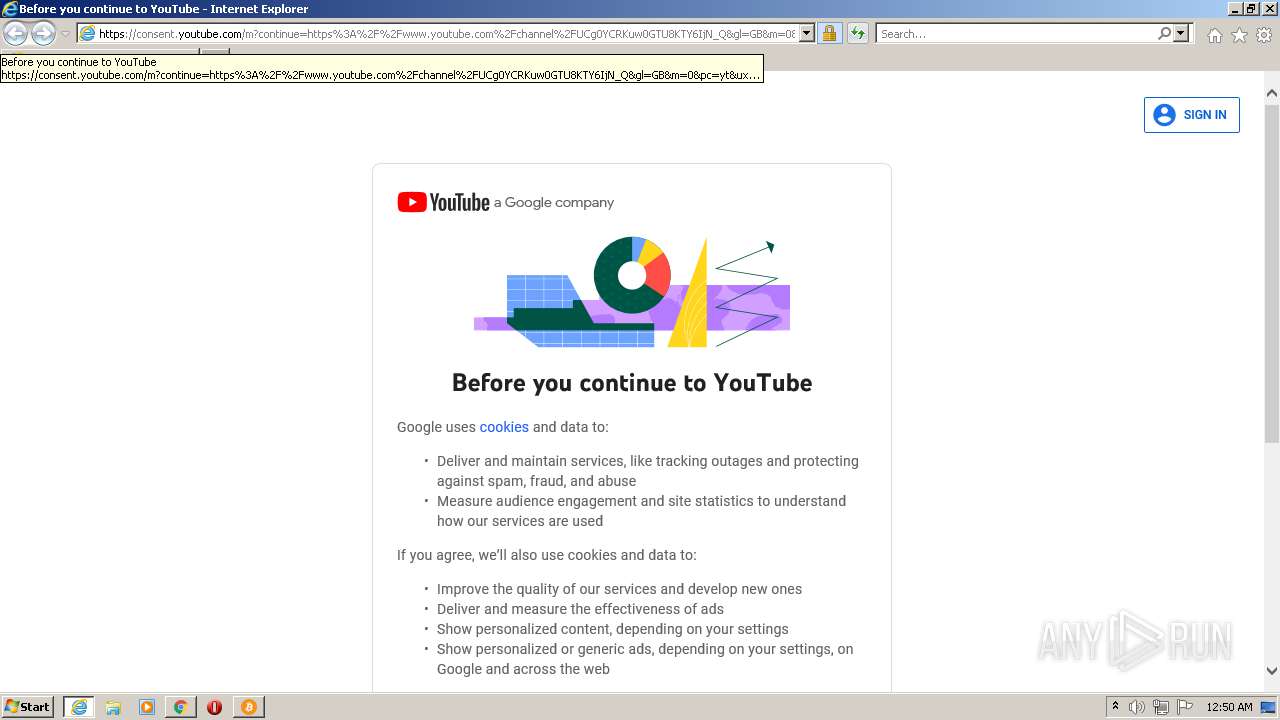Open the orange Bitcoin taskbar icon
The image size is (1280, 720).
coord(249,707)
